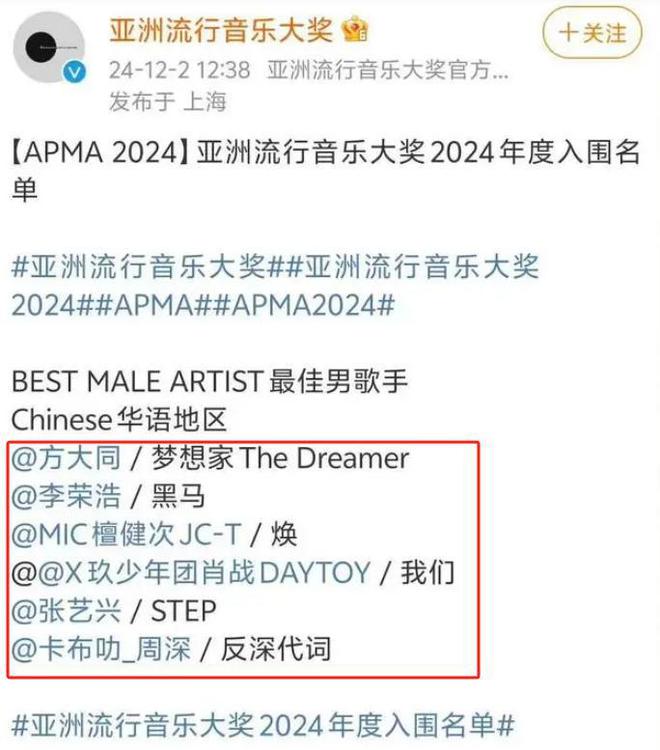This screenshot has width=660, height=750.
Task: Open the account's profile avatar
Action: 49,48
